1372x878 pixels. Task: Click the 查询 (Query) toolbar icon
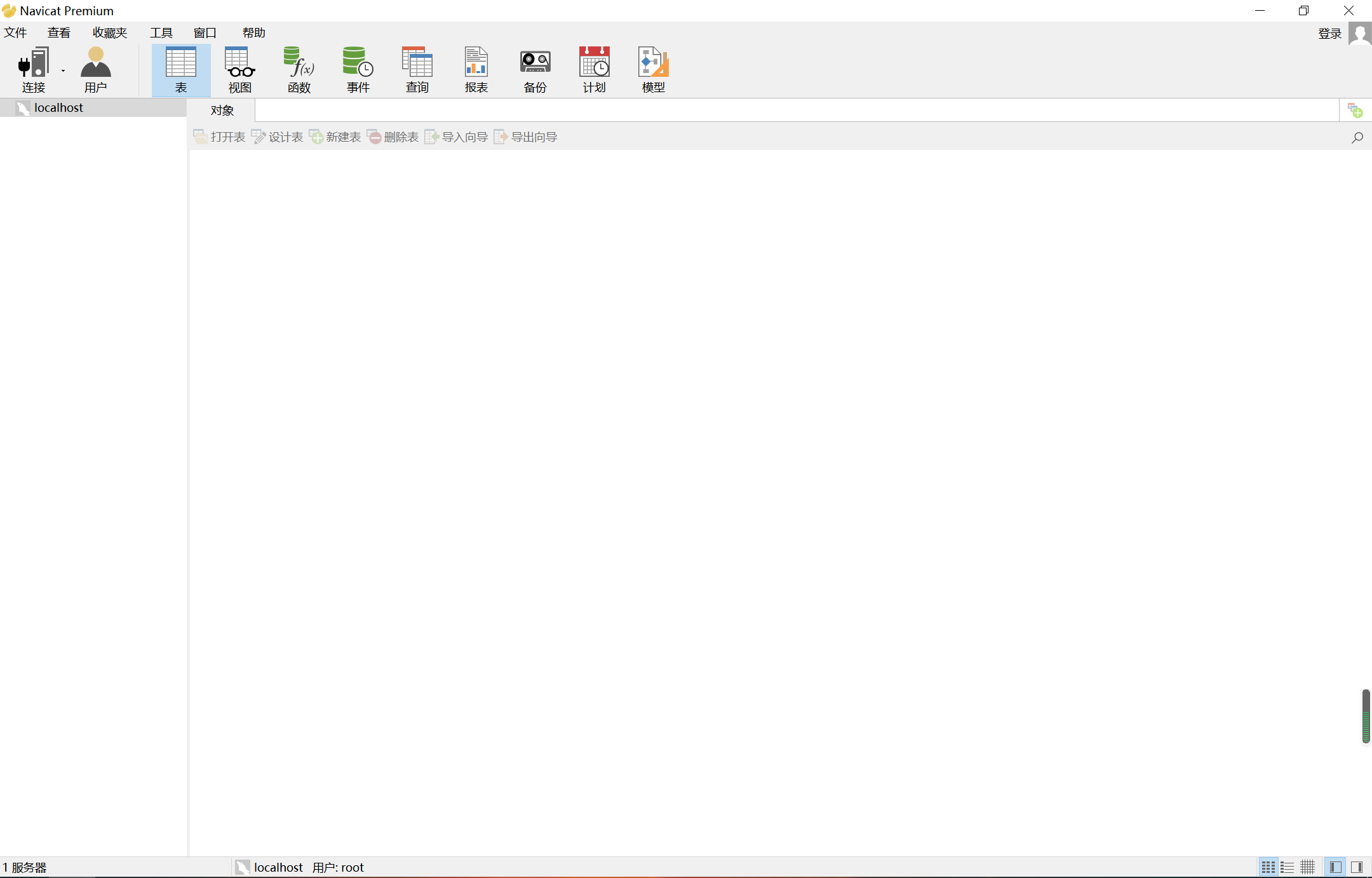click(417, 70)
